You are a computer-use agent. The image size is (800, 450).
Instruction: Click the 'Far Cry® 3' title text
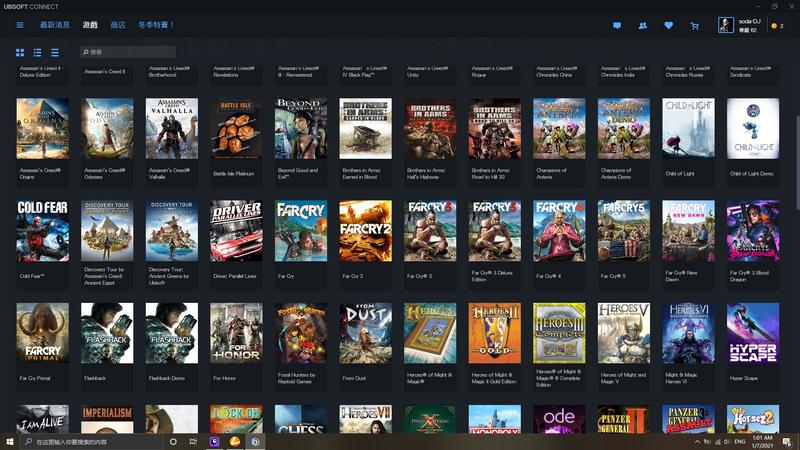click(x=419, y=276)
